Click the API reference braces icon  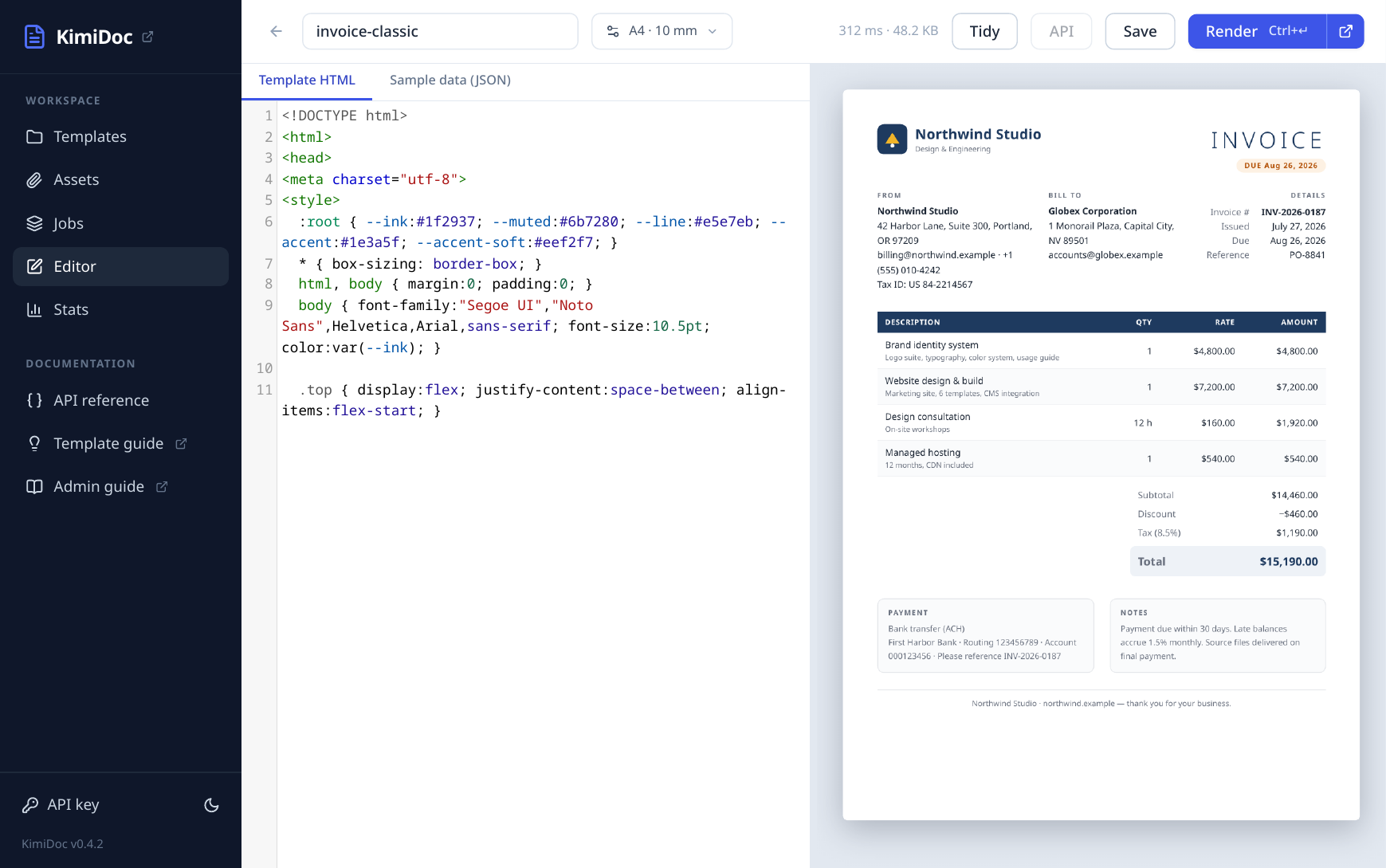click(34, 400)
